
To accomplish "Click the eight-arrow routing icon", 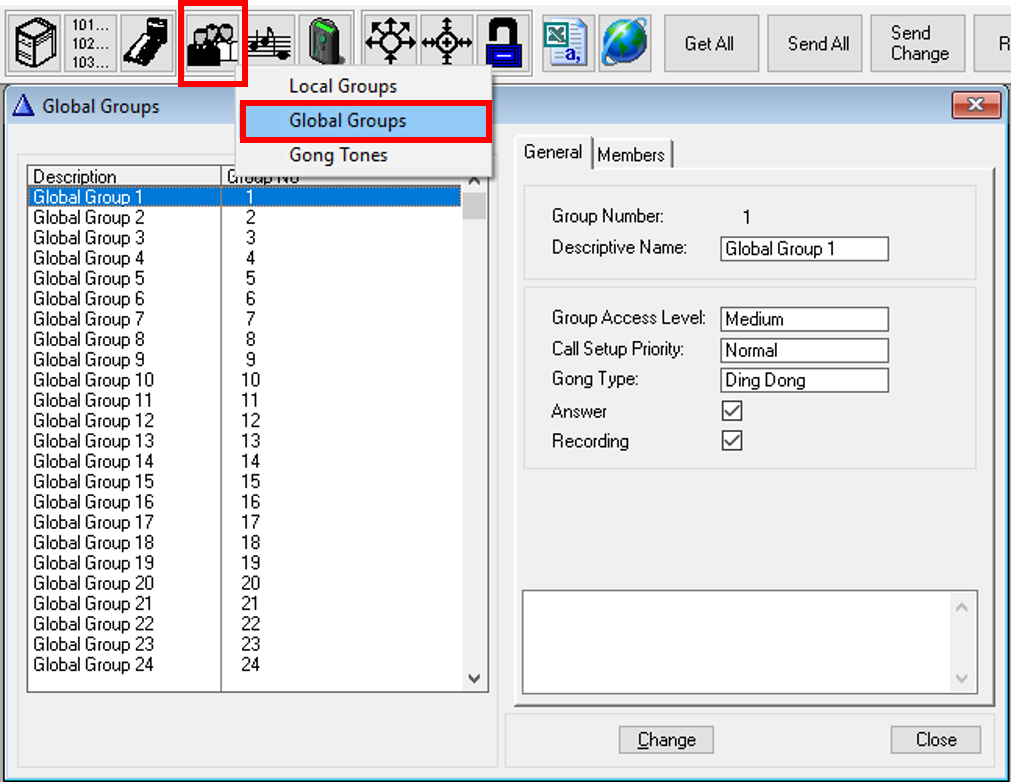I will [x=390, y=43].
